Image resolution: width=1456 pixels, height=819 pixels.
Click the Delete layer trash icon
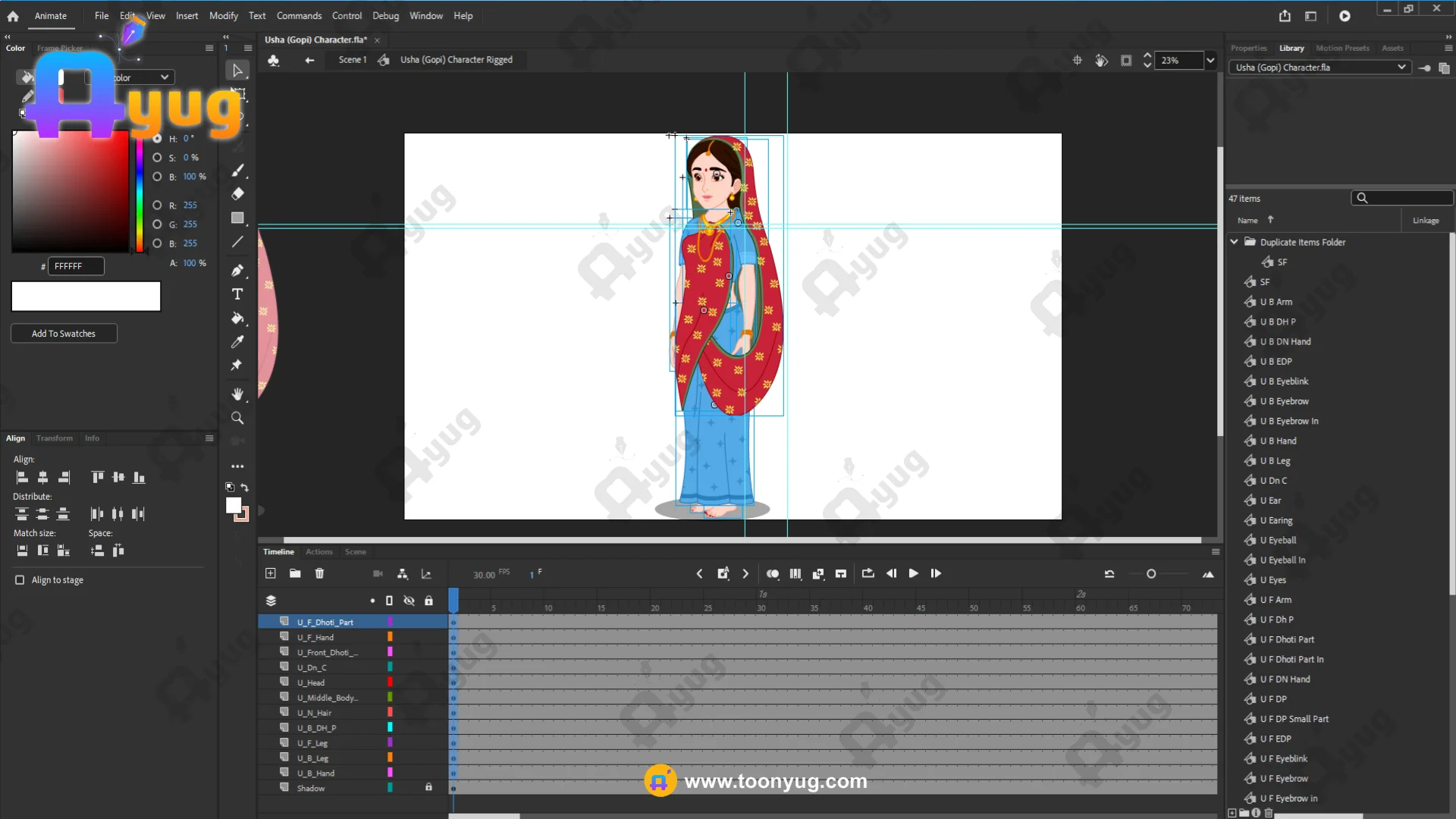tap(319, 574)
